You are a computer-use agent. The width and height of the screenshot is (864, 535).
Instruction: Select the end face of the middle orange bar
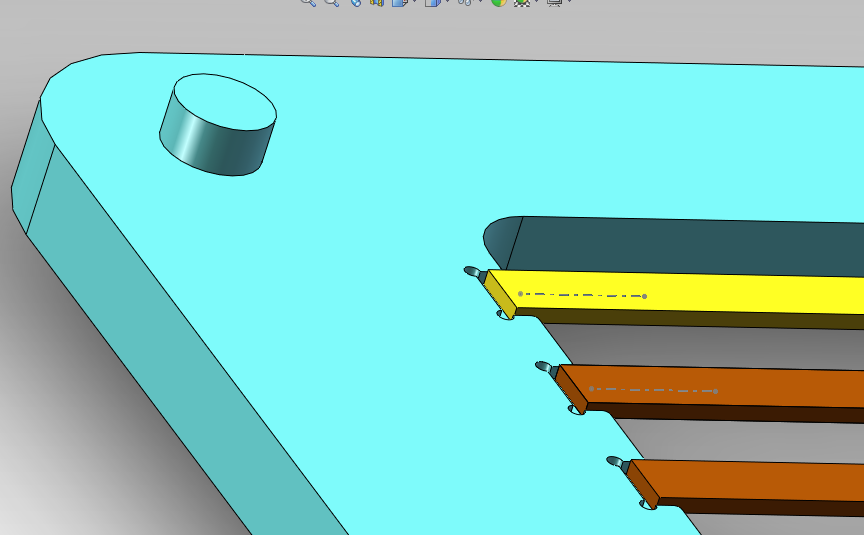click(x=571, y=389)
